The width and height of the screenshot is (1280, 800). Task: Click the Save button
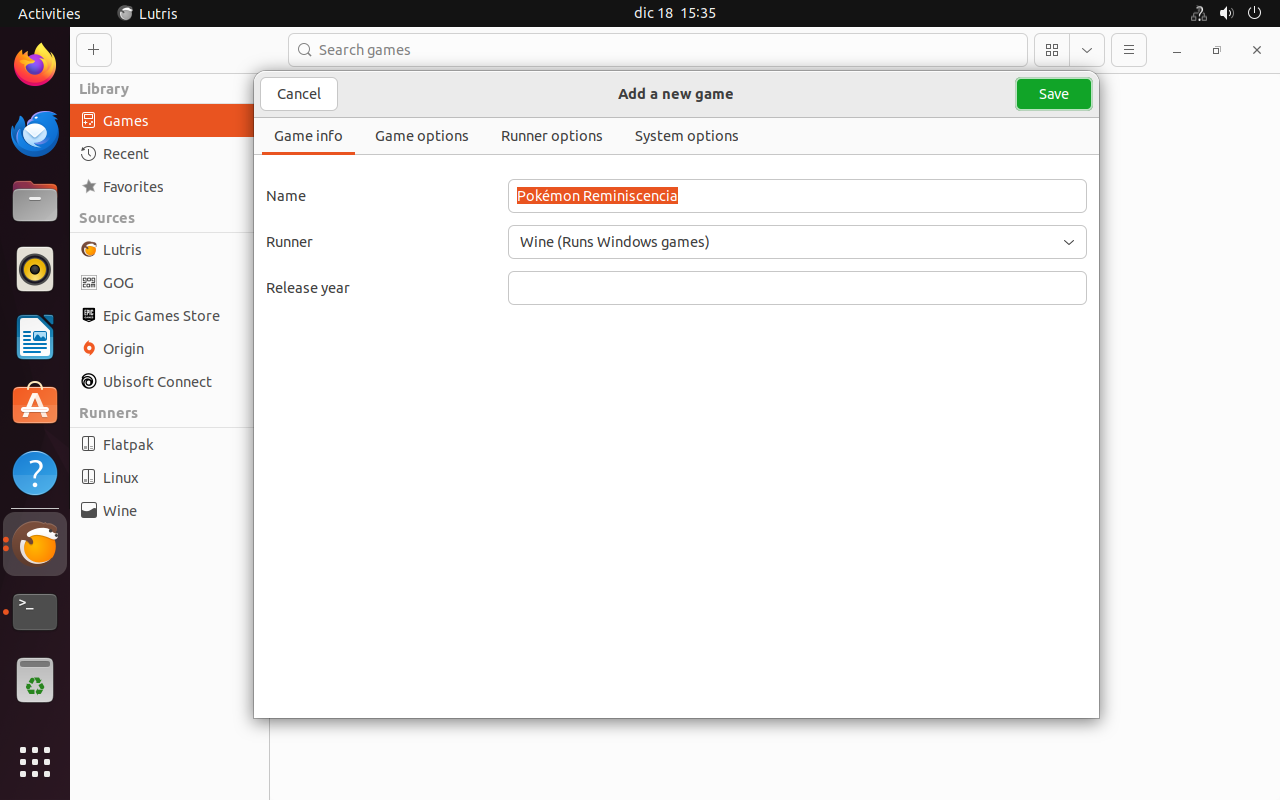point(1054,94)
